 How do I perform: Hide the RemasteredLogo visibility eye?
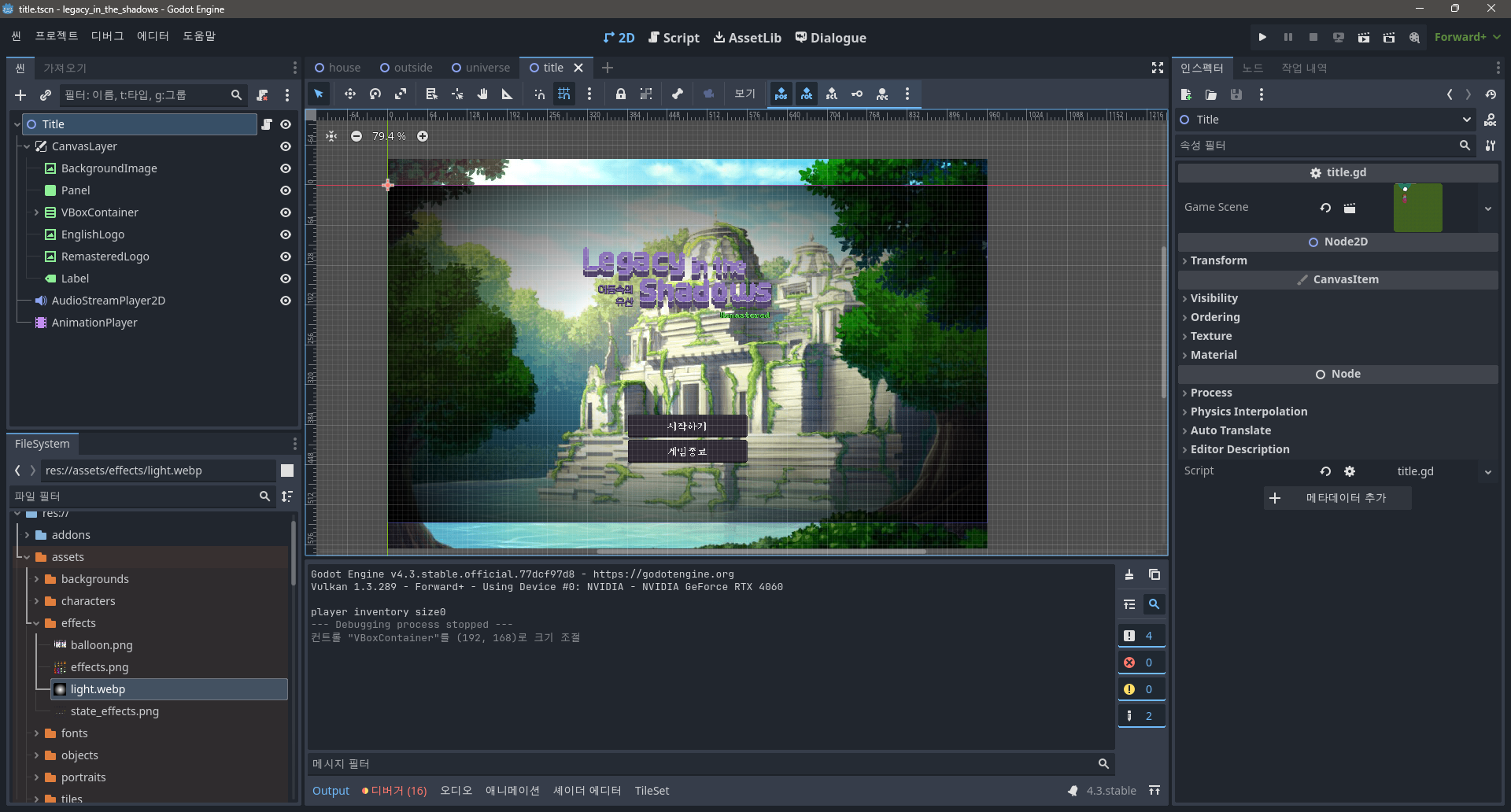(286, 257)
